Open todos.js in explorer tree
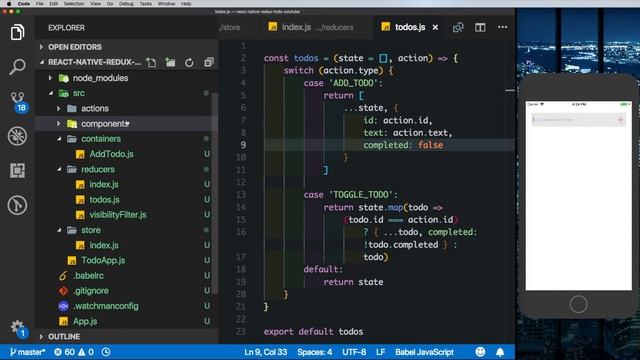 [x=104, y=200]
